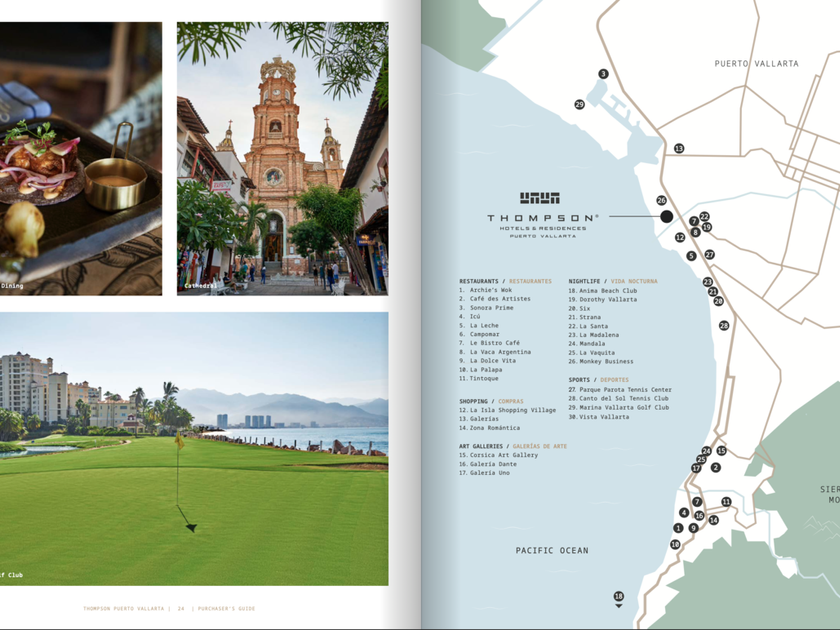Click legend entry 'Marina Vallarta Golf Club'

619,407
